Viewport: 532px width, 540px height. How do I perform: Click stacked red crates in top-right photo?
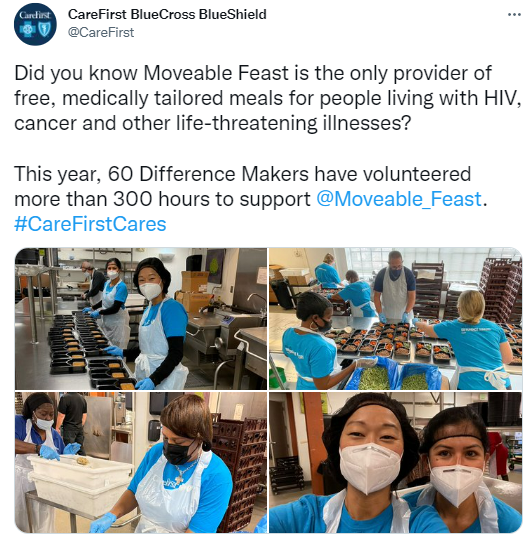500,290
